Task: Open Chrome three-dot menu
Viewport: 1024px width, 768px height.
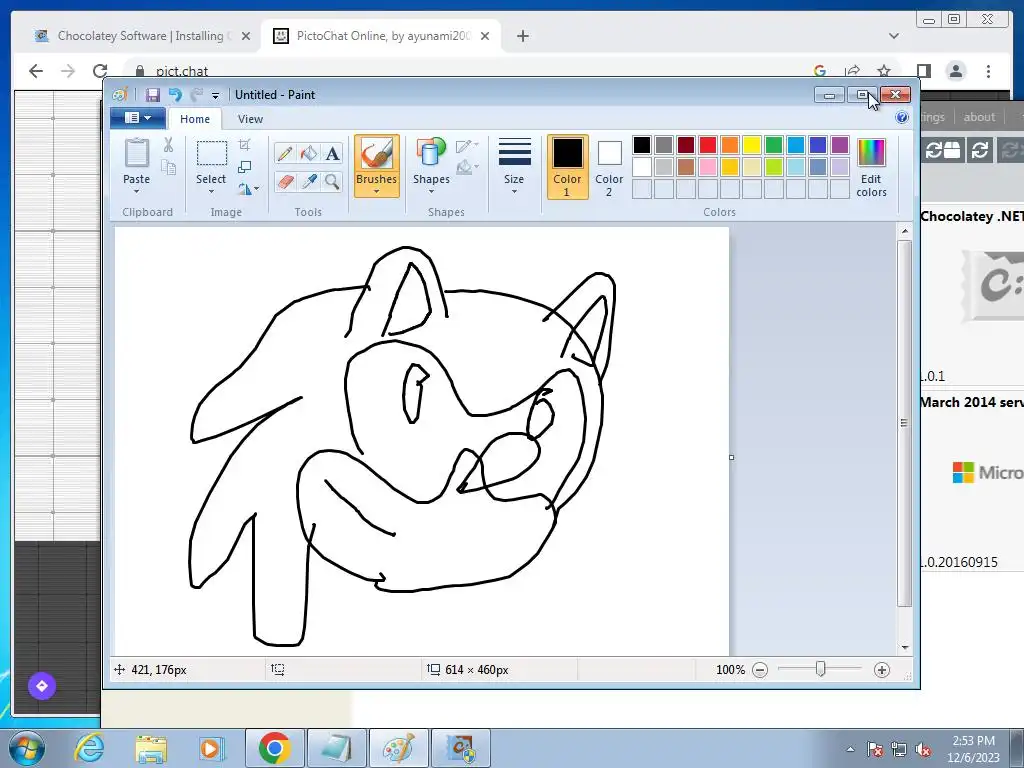Action: pyautogui.click(x=988, y=71)
